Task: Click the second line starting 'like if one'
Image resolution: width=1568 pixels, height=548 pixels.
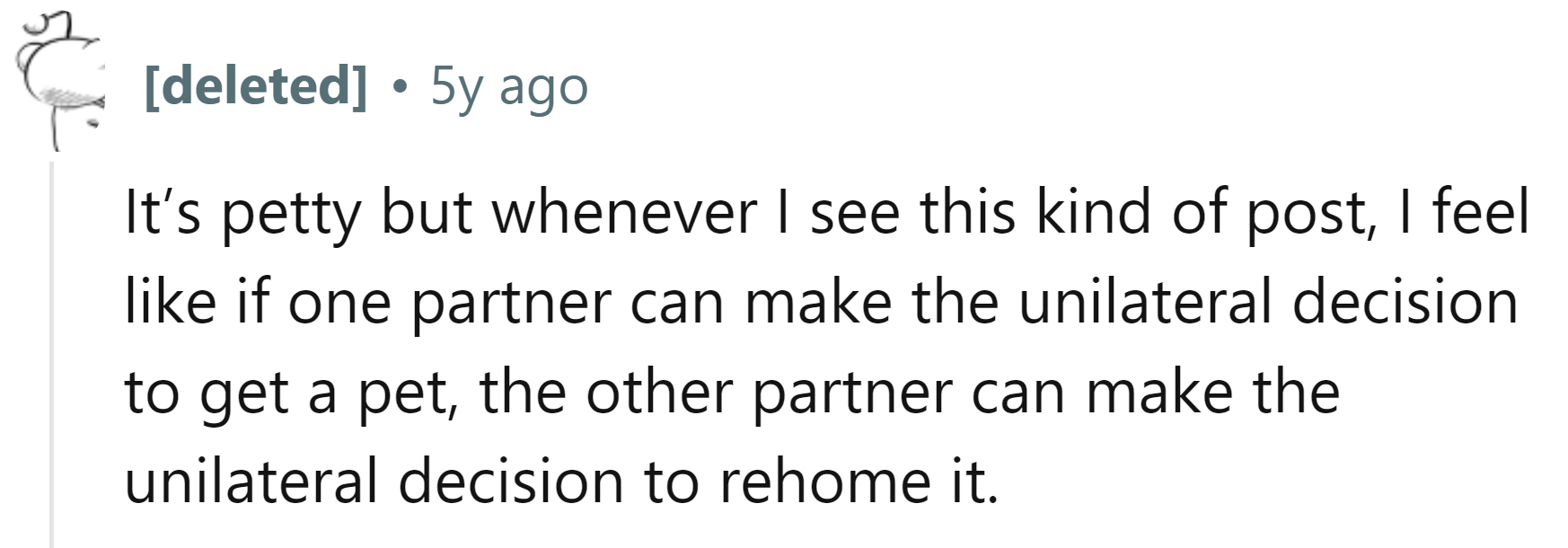Action: pos(821,303)
